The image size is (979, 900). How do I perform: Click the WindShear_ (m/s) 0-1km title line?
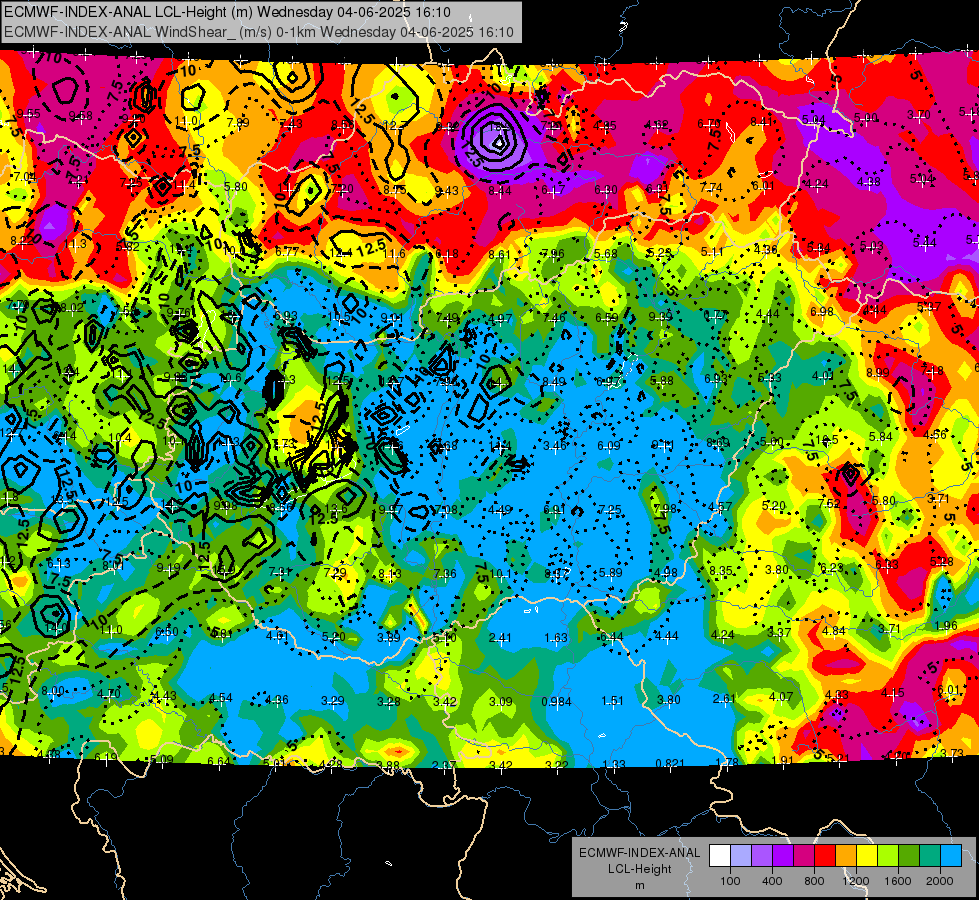pos(258,32)
